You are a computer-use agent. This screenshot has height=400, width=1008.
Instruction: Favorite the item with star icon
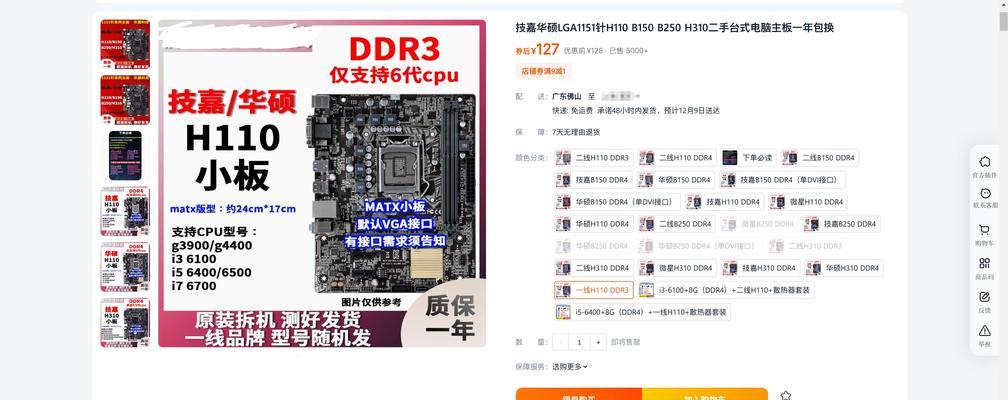(x=786, y=395)
